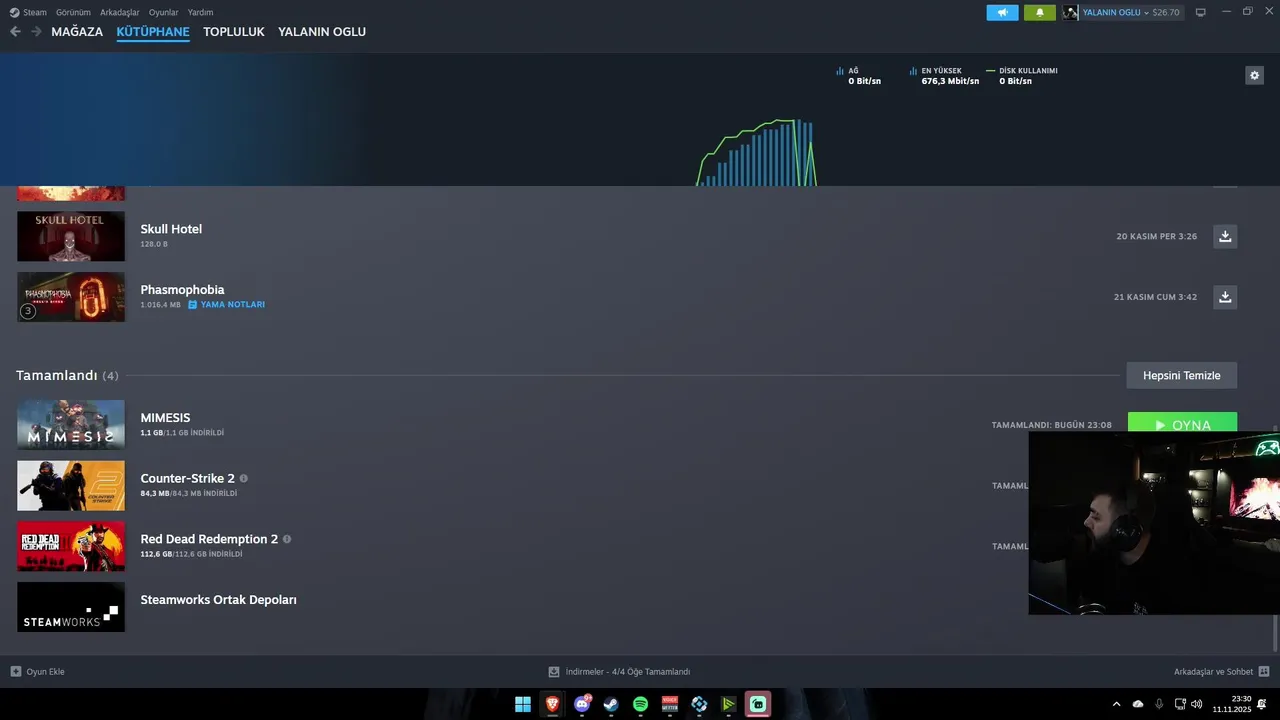Open the Steamworks thumbnail
Image resolution: width=1280 pixels, height=720 pixels.
coord(71,607)
